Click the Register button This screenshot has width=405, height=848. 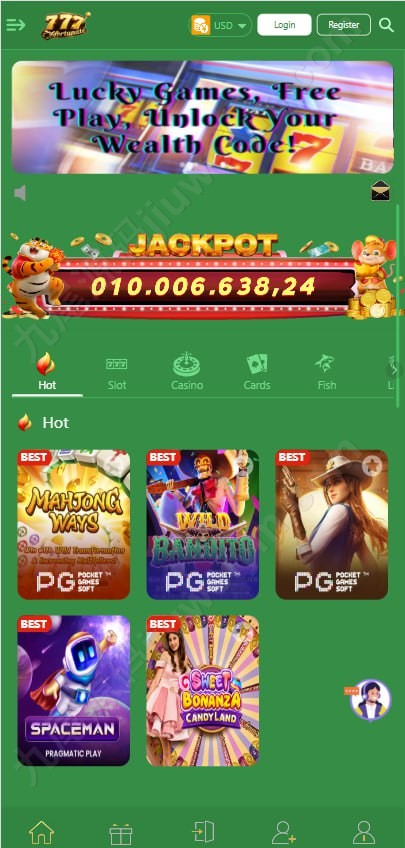tap(344, 25)
